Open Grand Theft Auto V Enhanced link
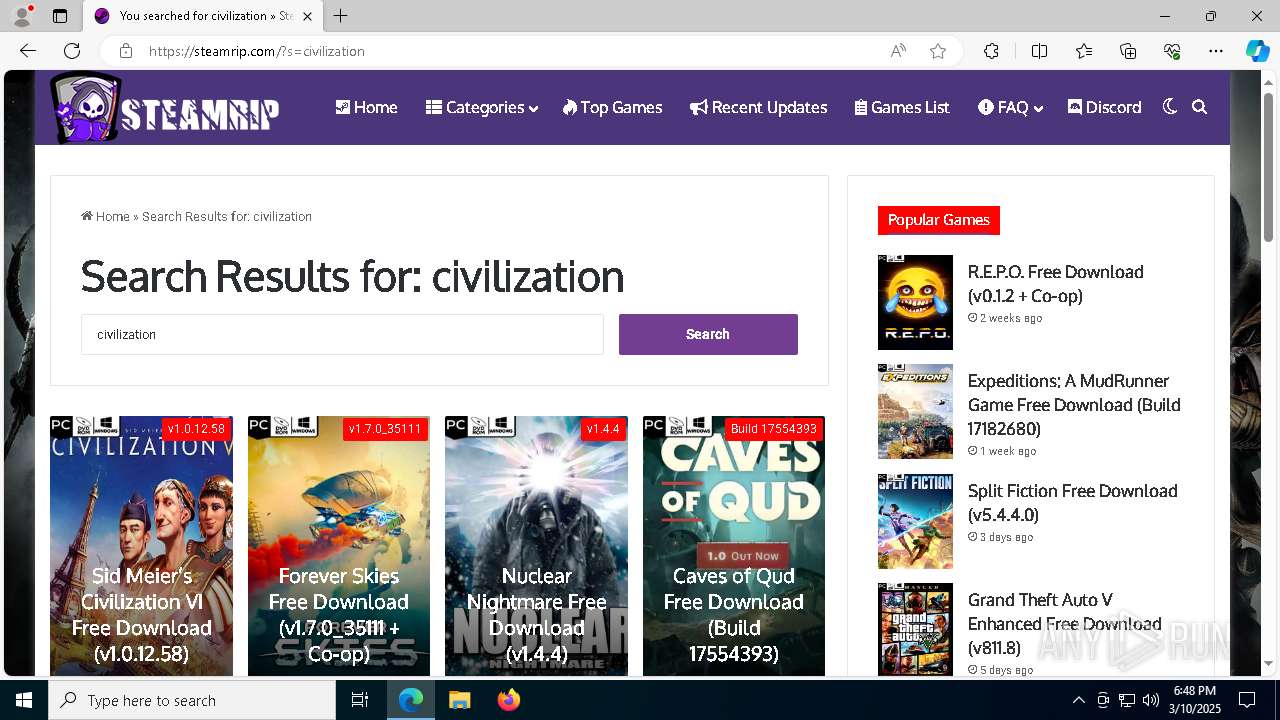The width and height of the screenshot is (1280, 720). tap(1064, 624)
